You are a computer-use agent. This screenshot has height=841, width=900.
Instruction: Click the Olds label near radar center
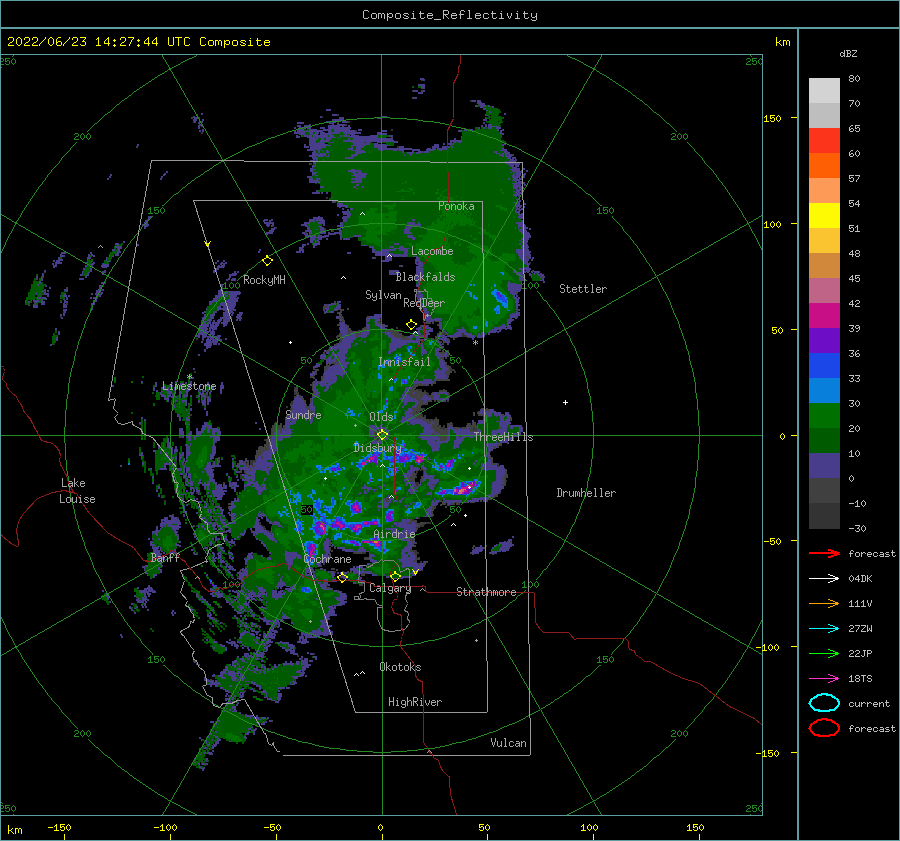click(x=381, y=417)
